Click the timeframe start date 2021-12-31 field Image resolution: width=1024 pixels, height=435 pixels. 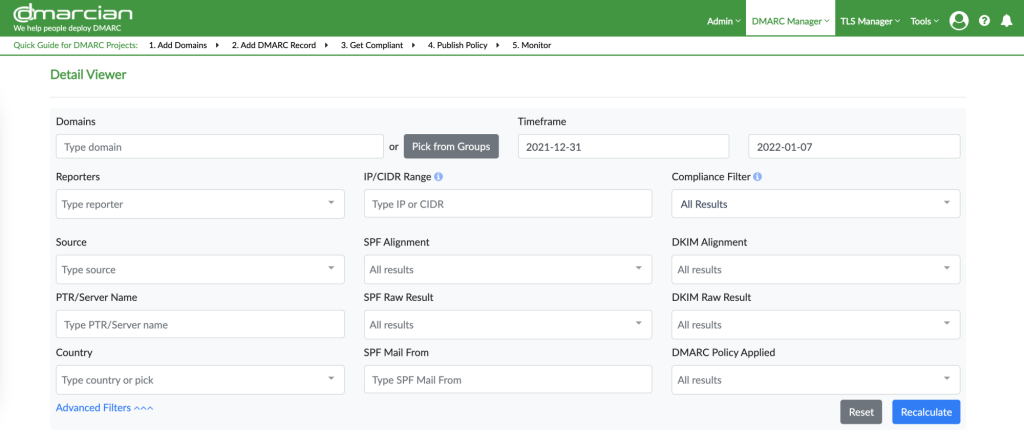pos(624,147)
